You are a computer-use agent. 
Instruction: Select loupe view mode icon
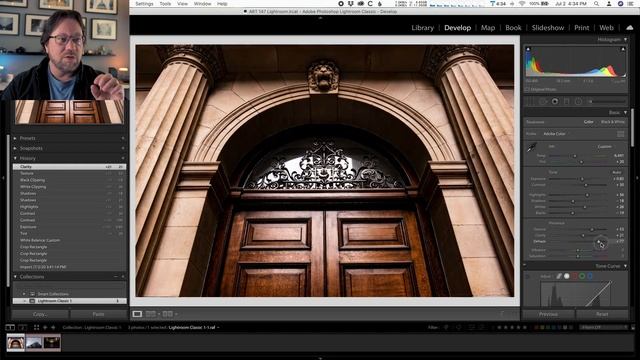tap(137, 314)
